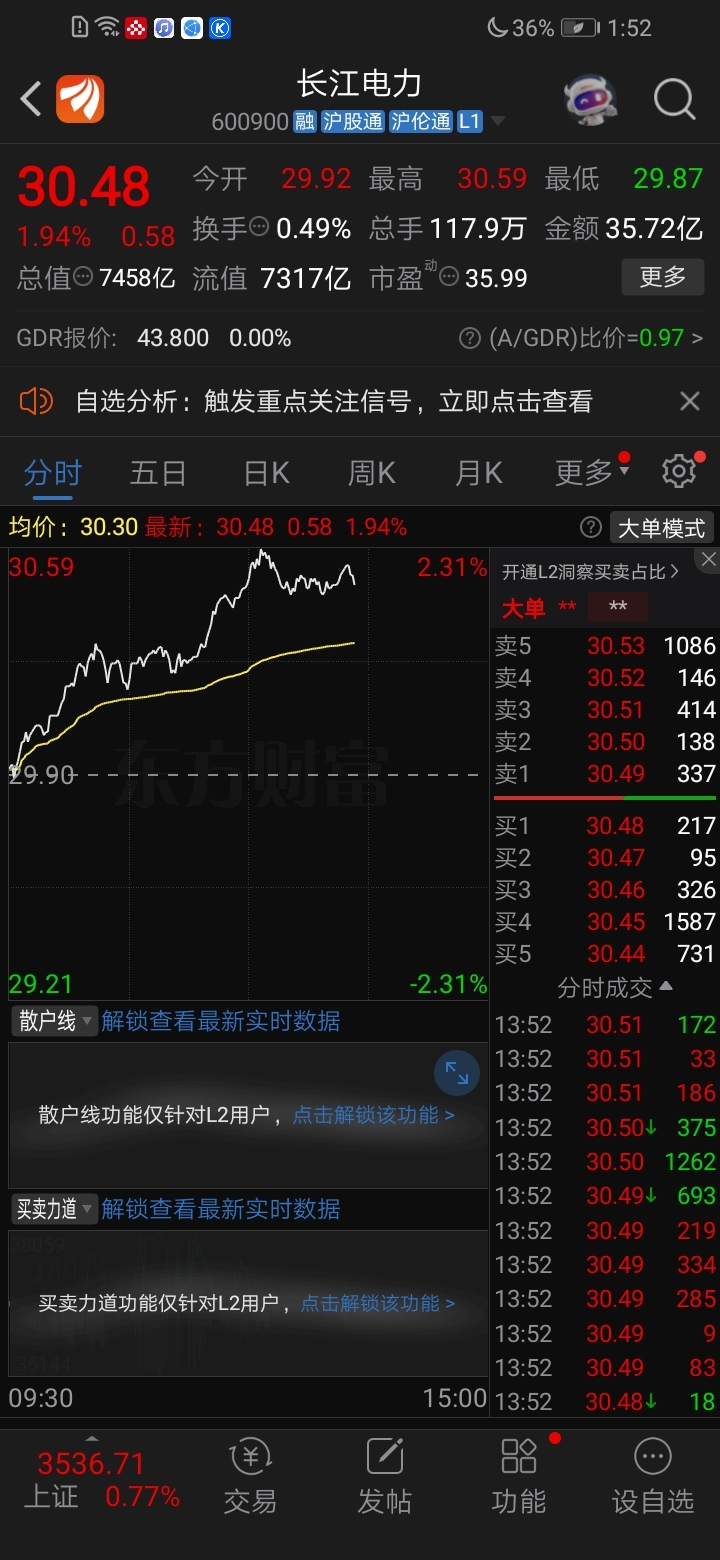Expand the chart to full screen
Viewport: 720px width, 1560px height.
457,1073
